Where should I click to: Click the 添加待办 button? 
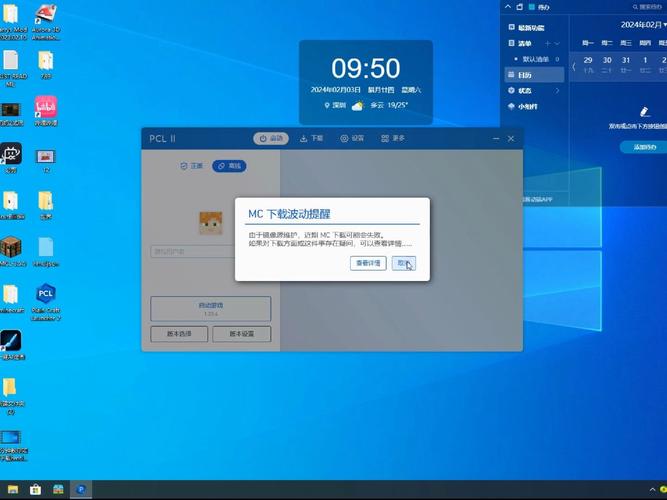click(643, 146)
